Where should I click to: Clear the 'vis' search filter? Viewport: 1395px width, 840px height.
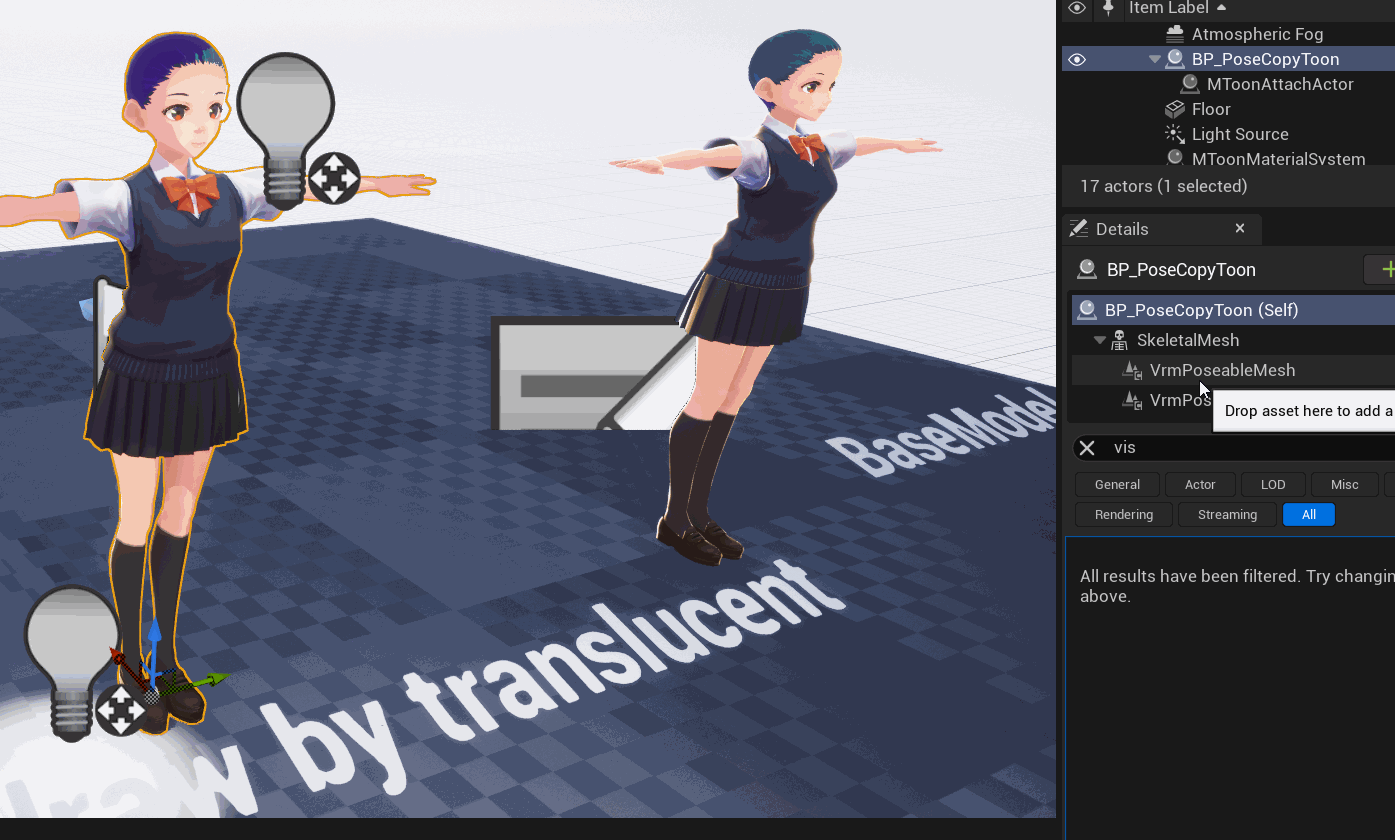click(x=1087, y=448)
